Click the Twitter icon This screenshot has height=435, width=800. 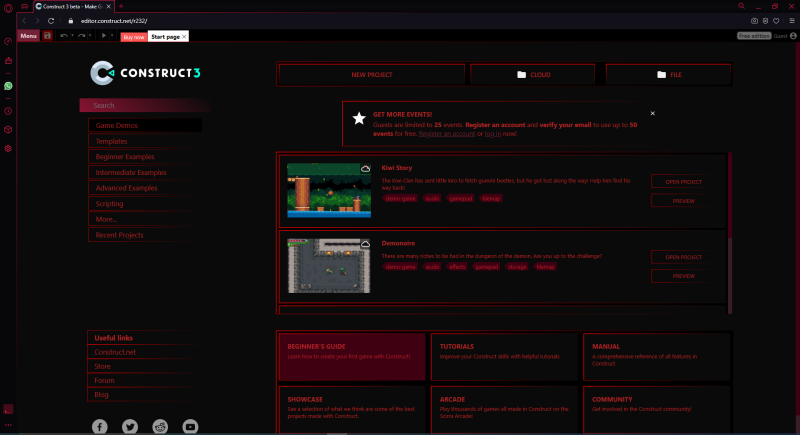pos(130,426)
